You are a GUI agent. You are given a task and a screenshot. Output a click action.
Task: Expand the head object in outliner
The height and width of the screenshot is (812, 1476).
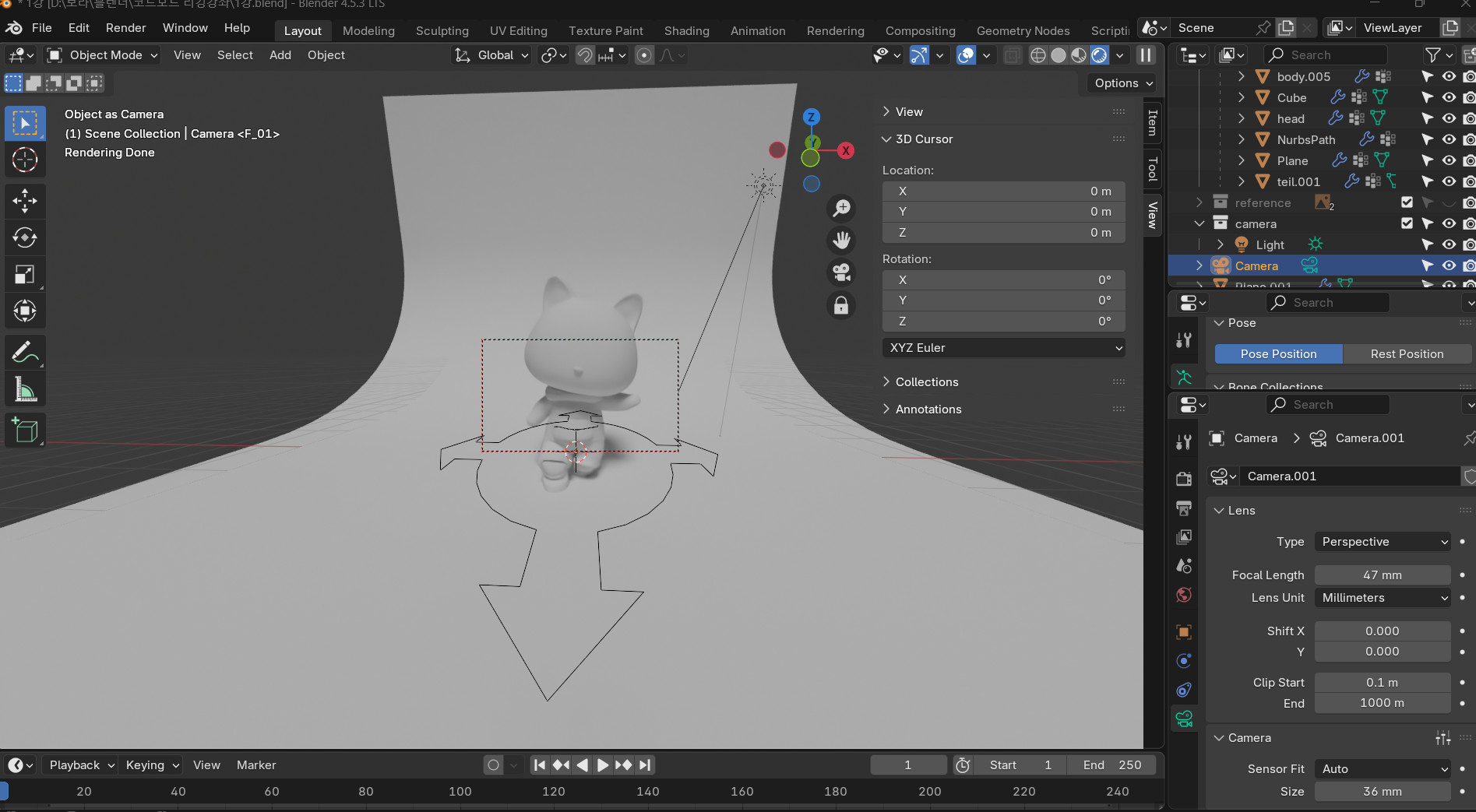[x=1241, y=118]
